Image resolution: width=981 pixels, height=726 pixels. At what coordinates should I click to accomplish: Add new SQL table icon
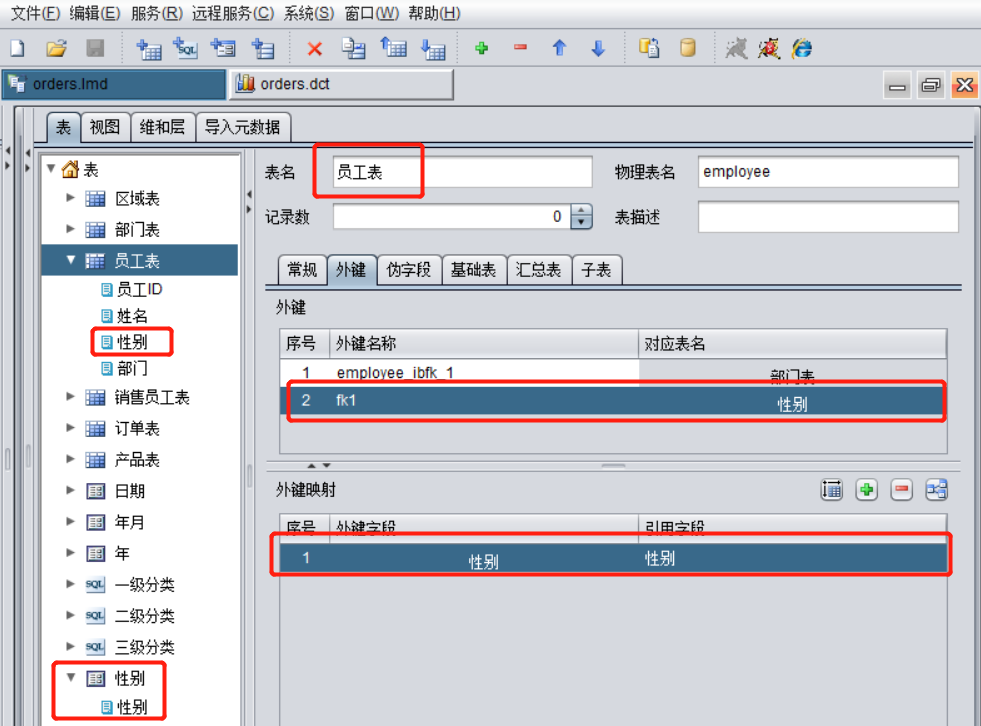[x=186, y=48]
